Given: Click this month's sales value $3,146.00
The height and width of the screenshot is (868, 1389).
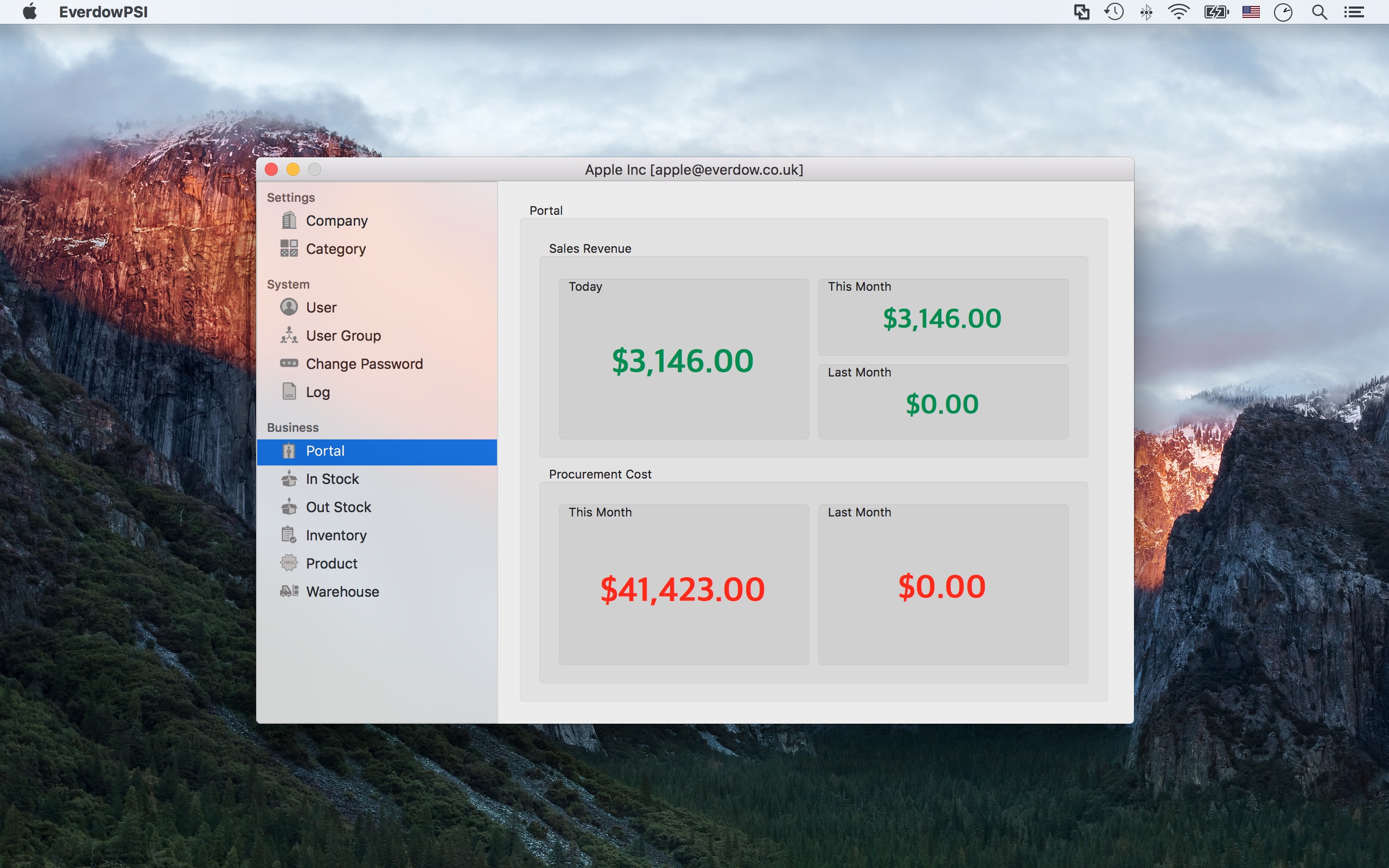Looking at the screenshot, I should click(942, 318).
